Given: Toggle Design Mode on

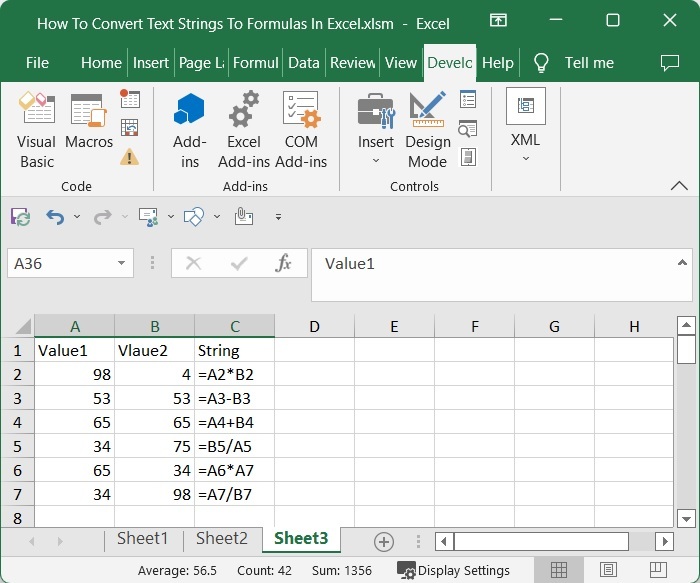Looking at the screenshot, I should point(427,128).
